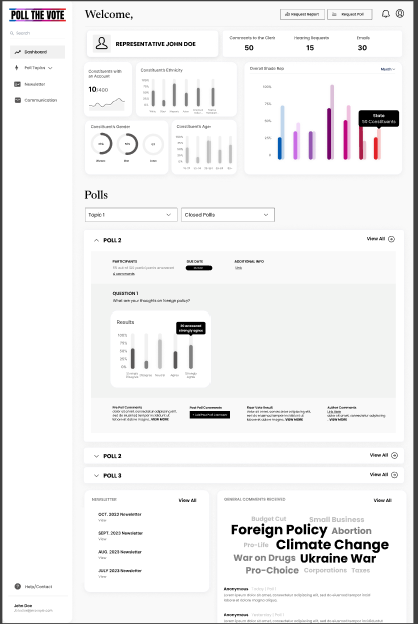Click the Request Poll button
The width and height of the screenshot is (418, 624).
coord(350,14)
